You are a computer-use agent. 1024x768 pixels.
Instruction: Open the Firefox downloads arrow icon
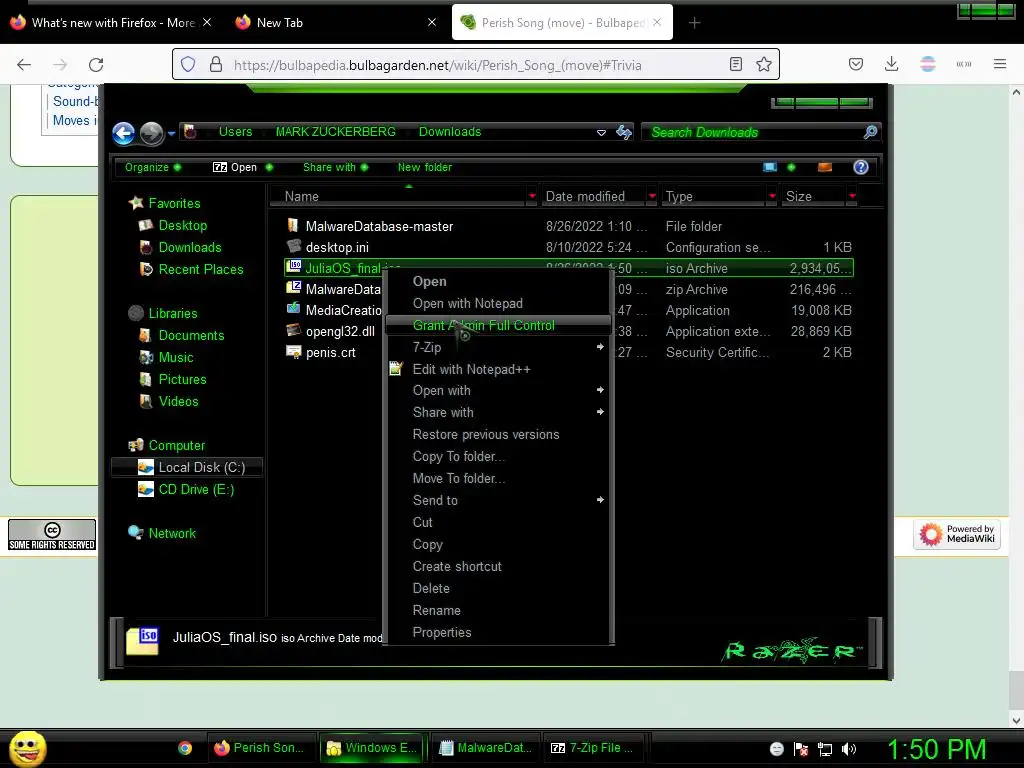(x=891, y=64)
